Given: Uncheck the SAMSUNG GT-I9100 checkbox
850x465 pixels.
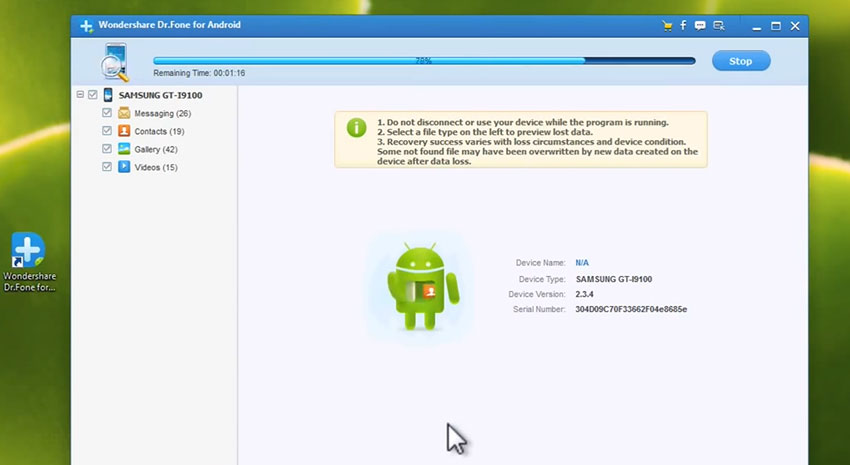Looking at the screenshot, I should pyautogui.click(x=93, y=95).
